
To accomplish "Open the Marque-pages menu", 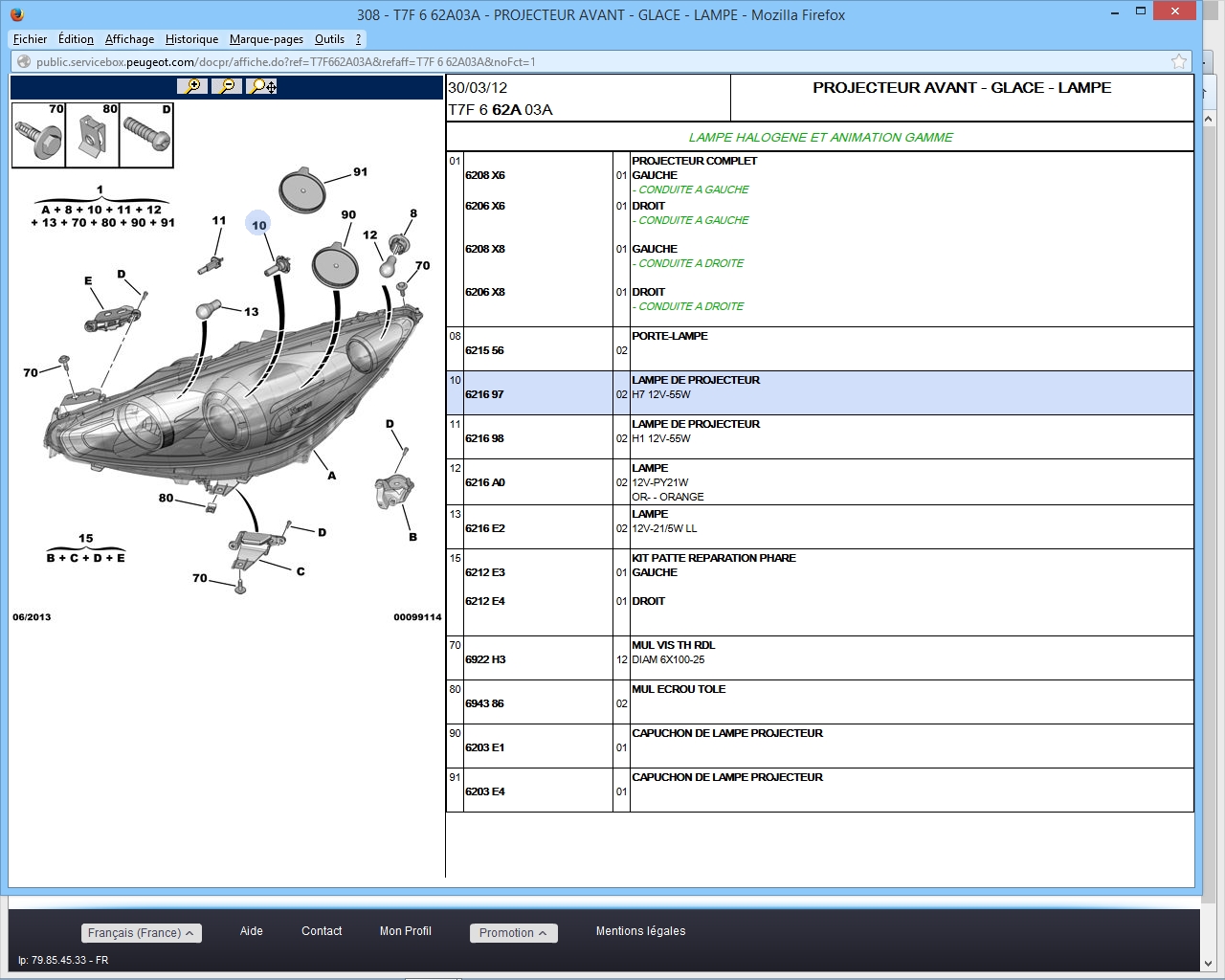I will (266, 39).
